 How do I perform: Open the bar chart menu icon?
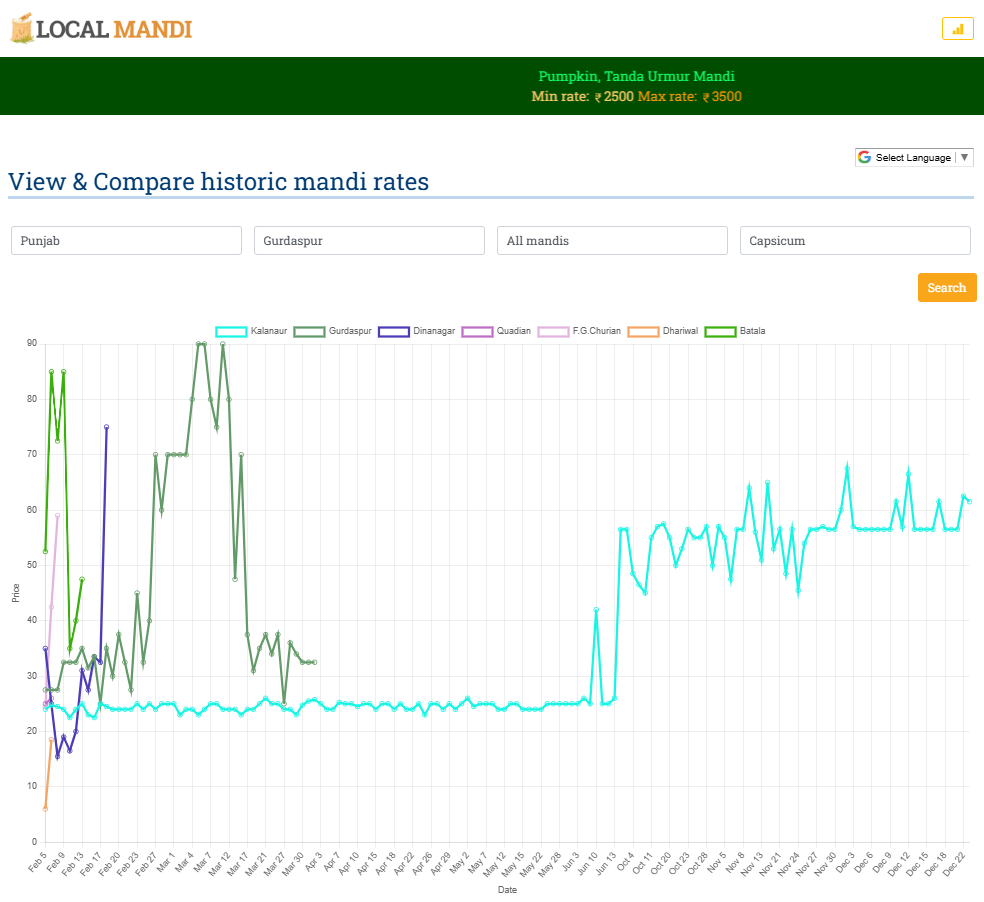coord(957,29)
